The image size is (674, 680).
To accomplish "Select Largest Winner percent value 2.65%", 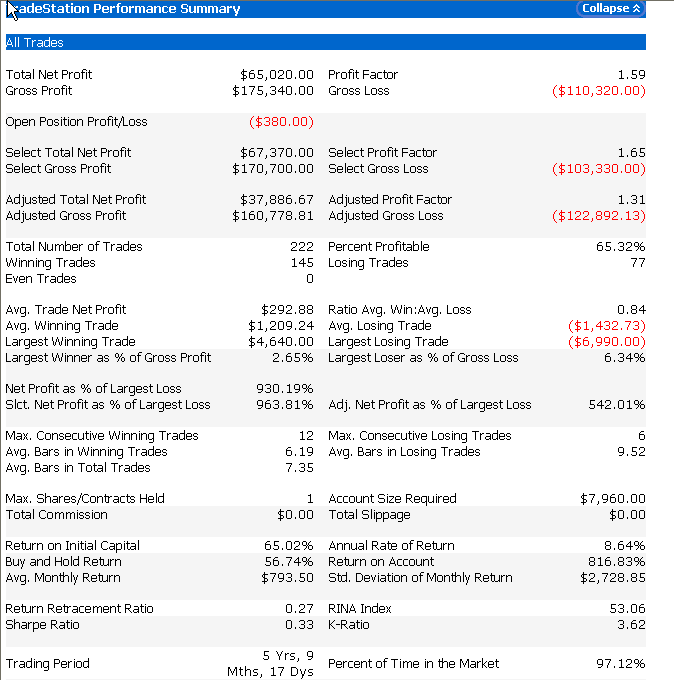I will click(x=293, y=358).
